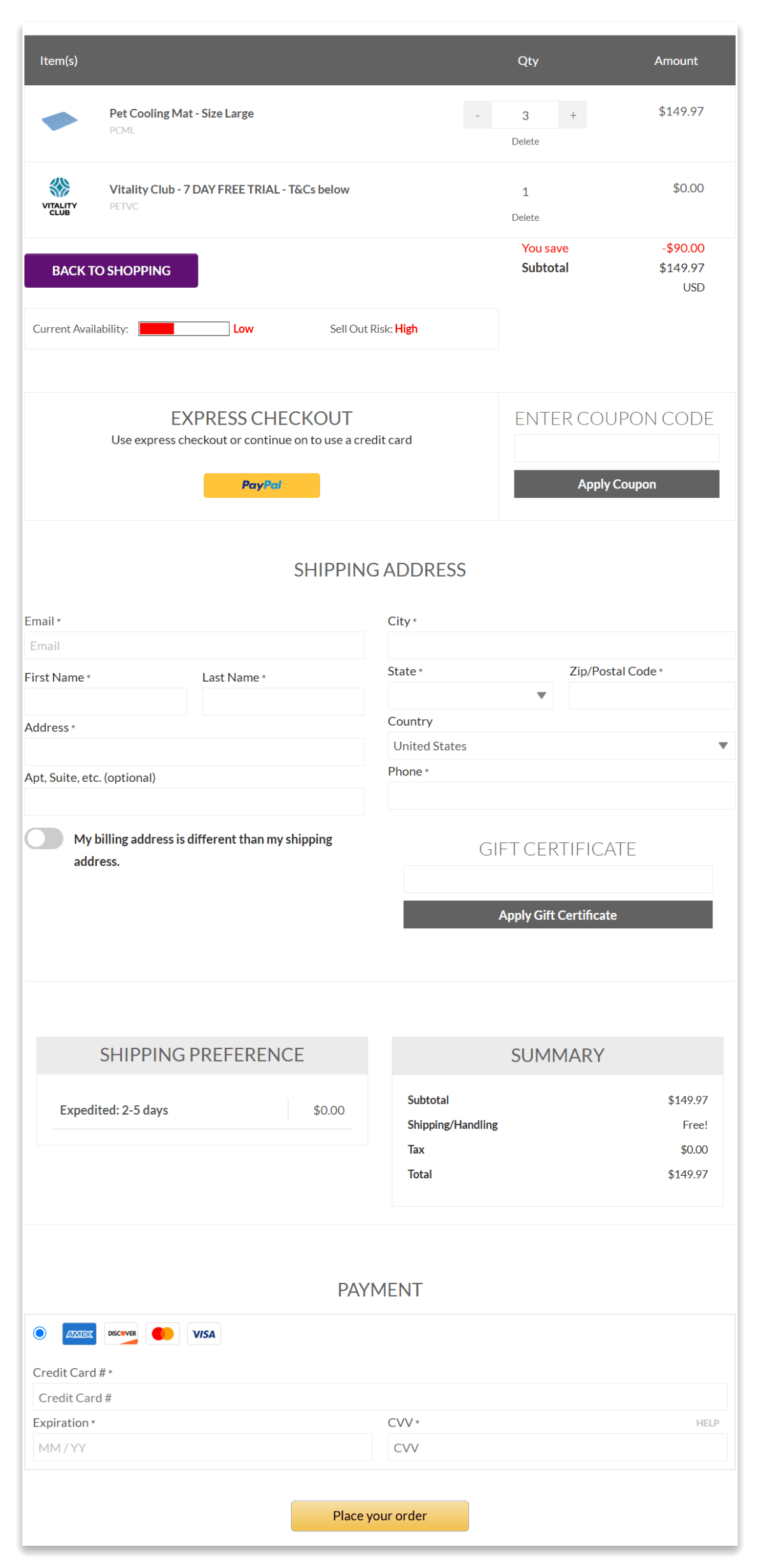Click the Shipping/Handling Free! value
760x1568 pixels.
(695, 1125)
